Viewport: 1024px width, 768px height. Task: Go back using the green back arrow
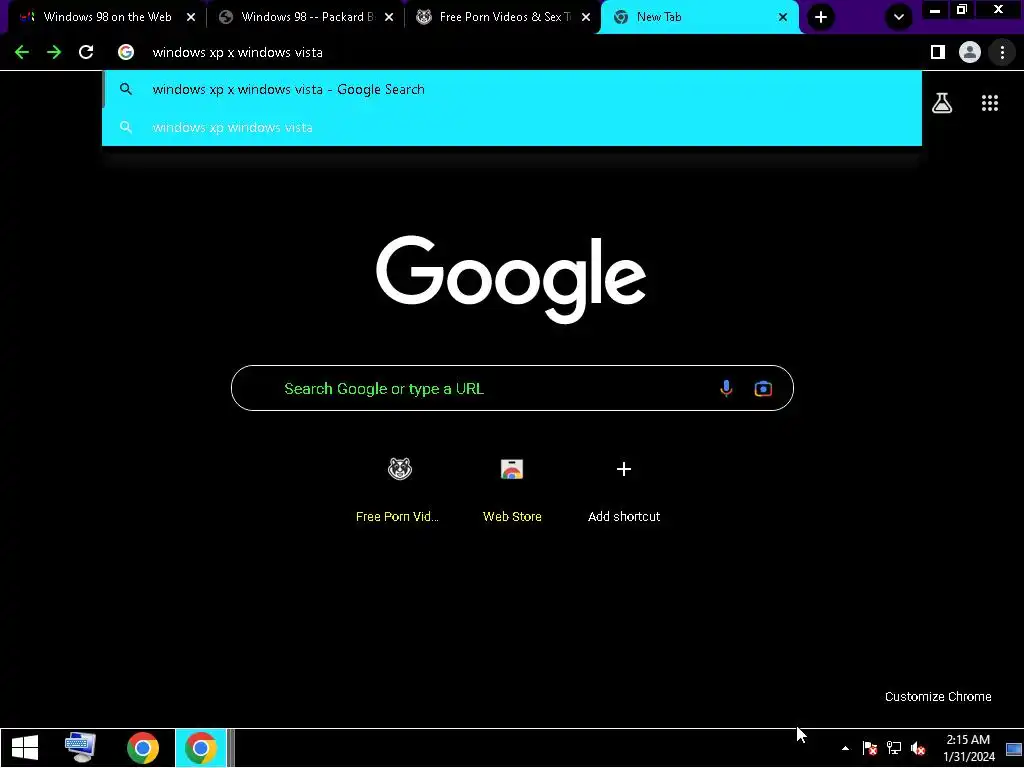[22, 52]
